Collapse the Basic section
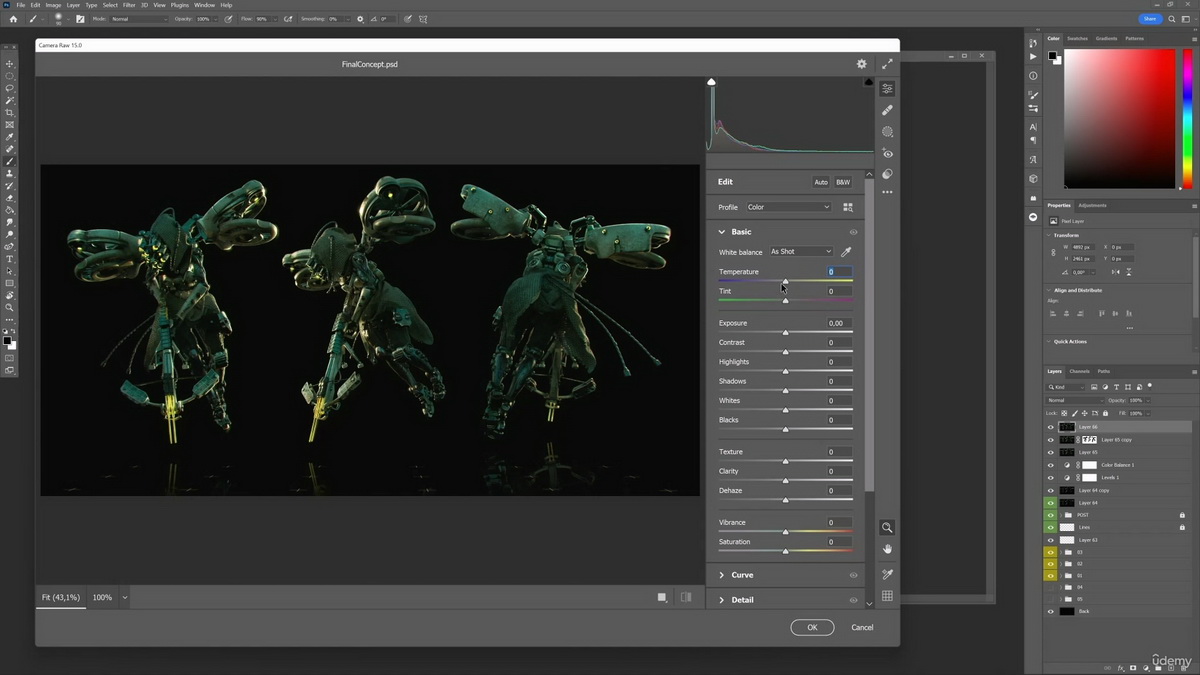The image size is (1200, 675). tap(722, 232)
